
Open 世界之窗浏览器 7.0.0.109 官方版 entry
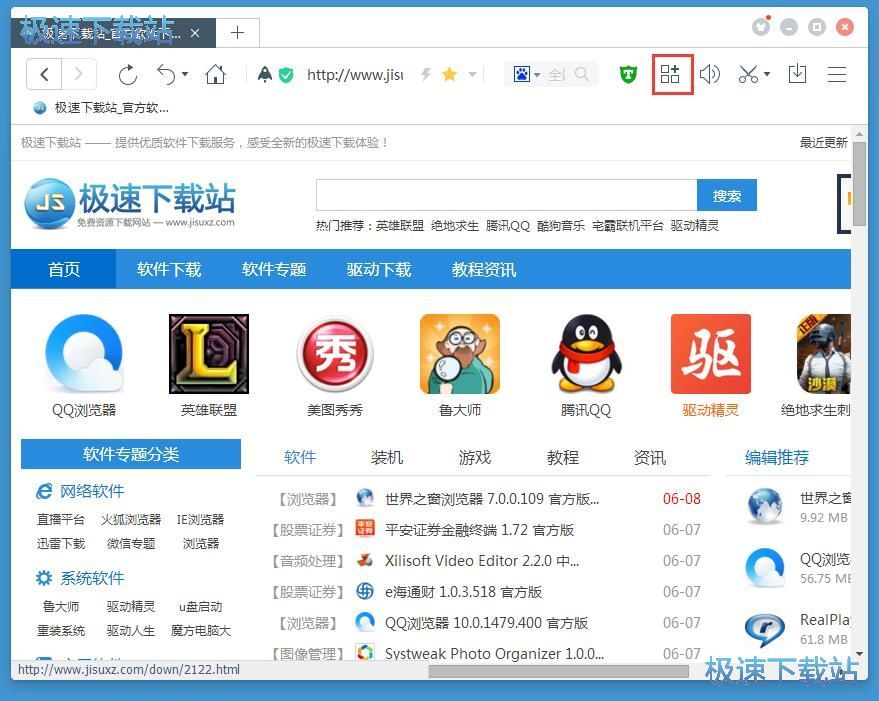(x=492, y=499)
